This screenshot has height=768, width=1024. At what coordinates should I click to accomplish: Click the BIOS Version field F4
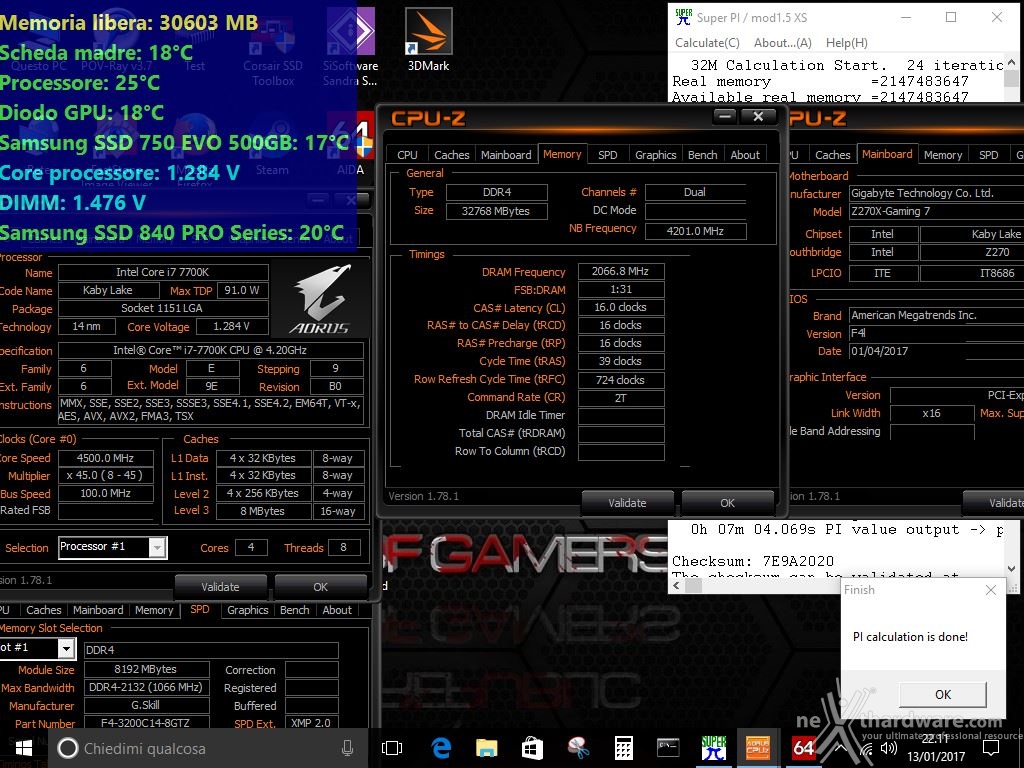point(936,333)
